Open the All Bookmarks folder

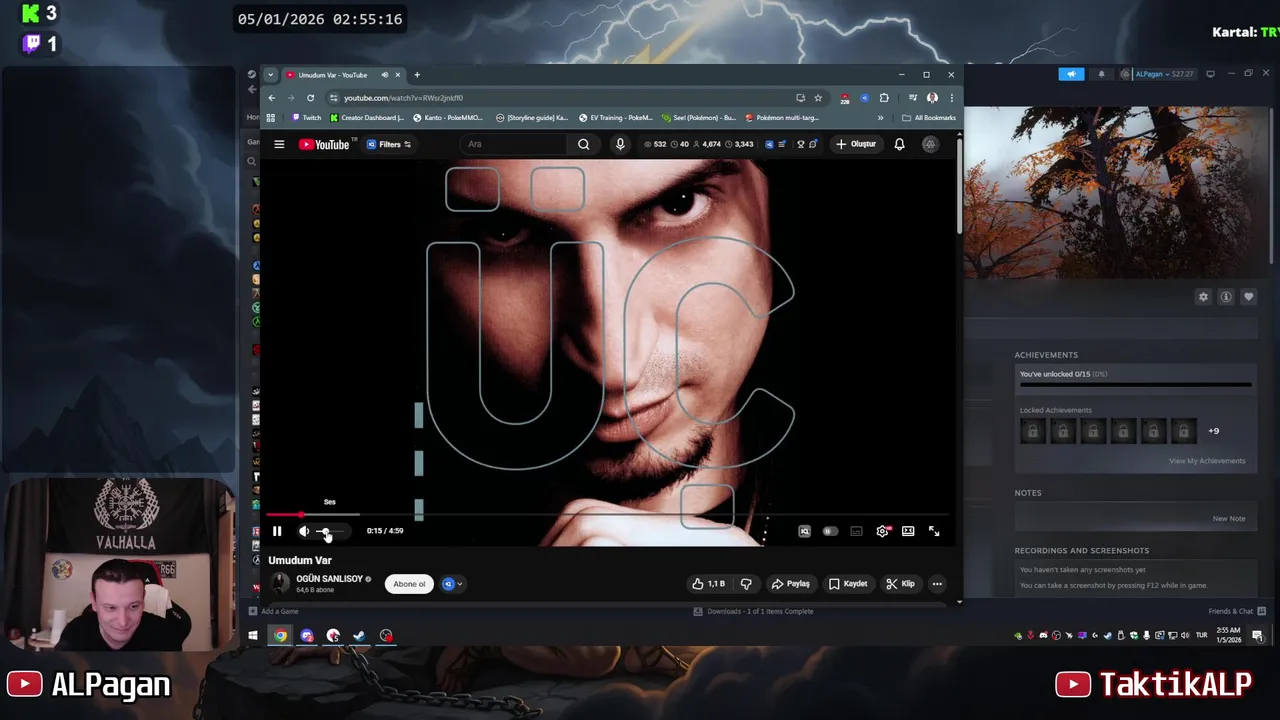(929, 118)
